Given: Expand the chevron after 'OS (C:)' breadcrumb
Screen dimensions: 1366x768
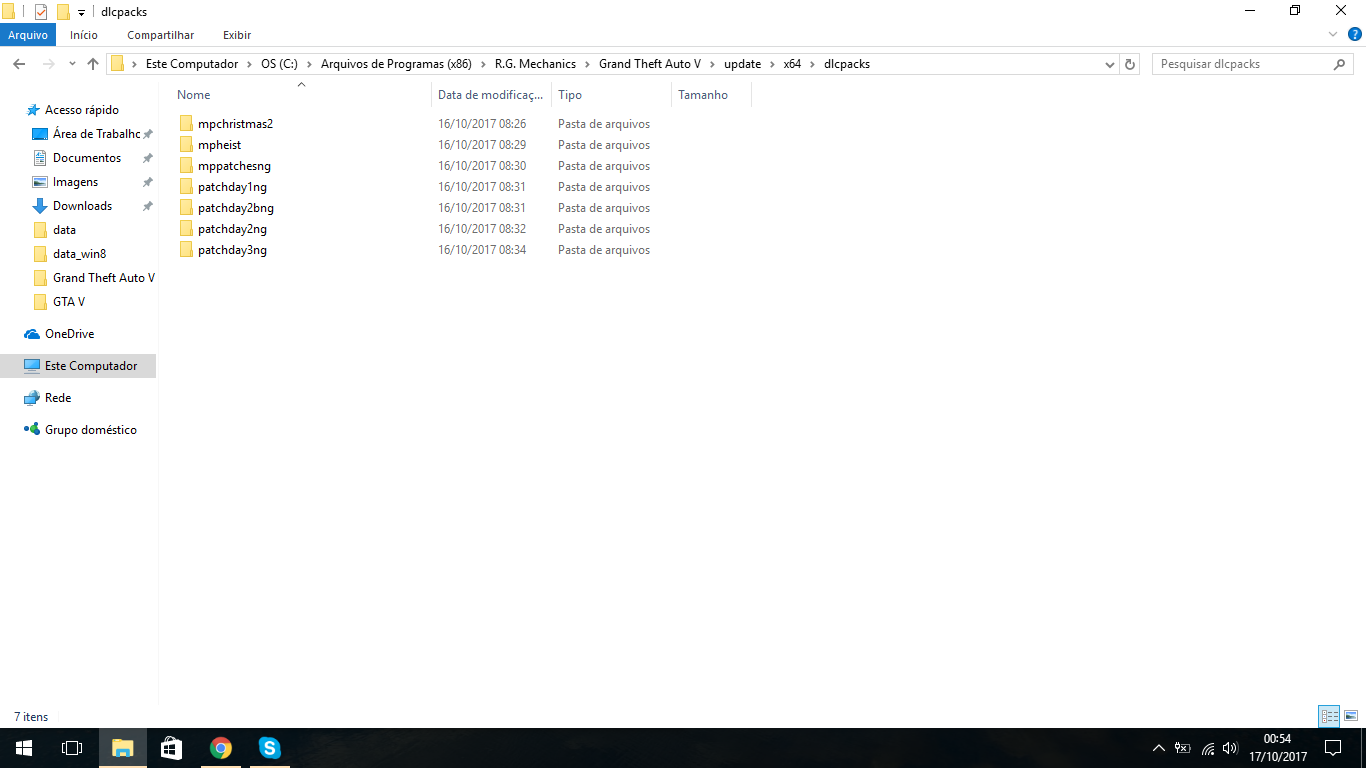Looking at the screenshot, I should [310, 64].
